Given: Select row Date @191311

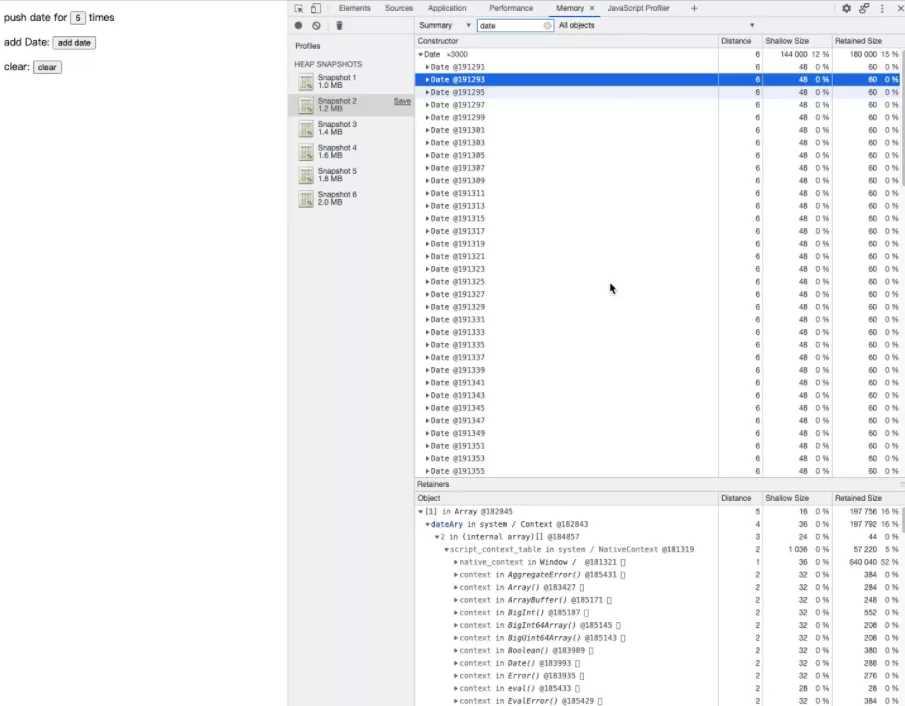Looking at the screenshot, I should 657,193.
